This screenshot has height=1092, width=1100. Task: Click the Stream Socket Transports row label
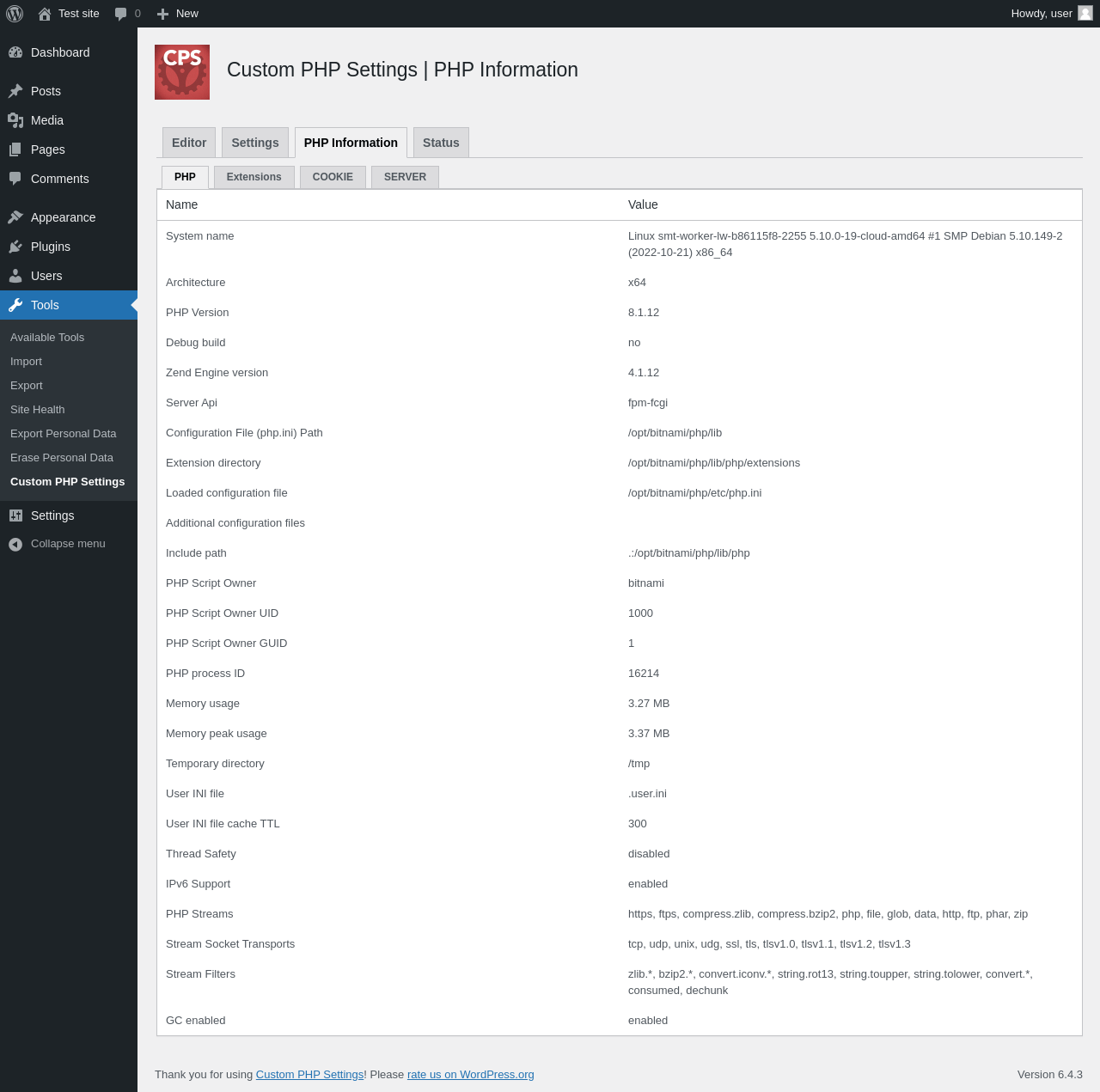(x=230, y=944)
